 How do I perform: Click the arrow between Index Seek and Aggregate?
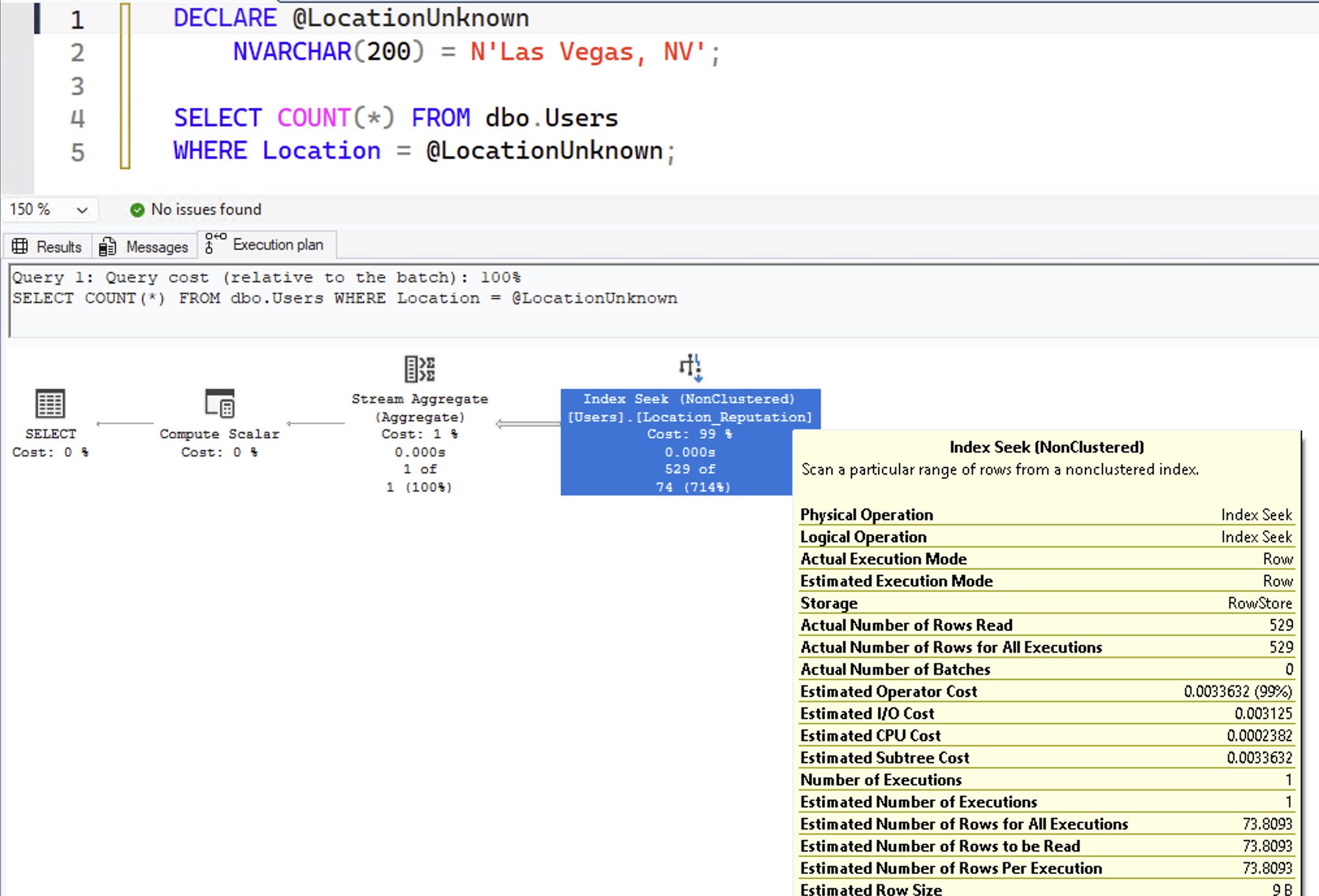527,424
